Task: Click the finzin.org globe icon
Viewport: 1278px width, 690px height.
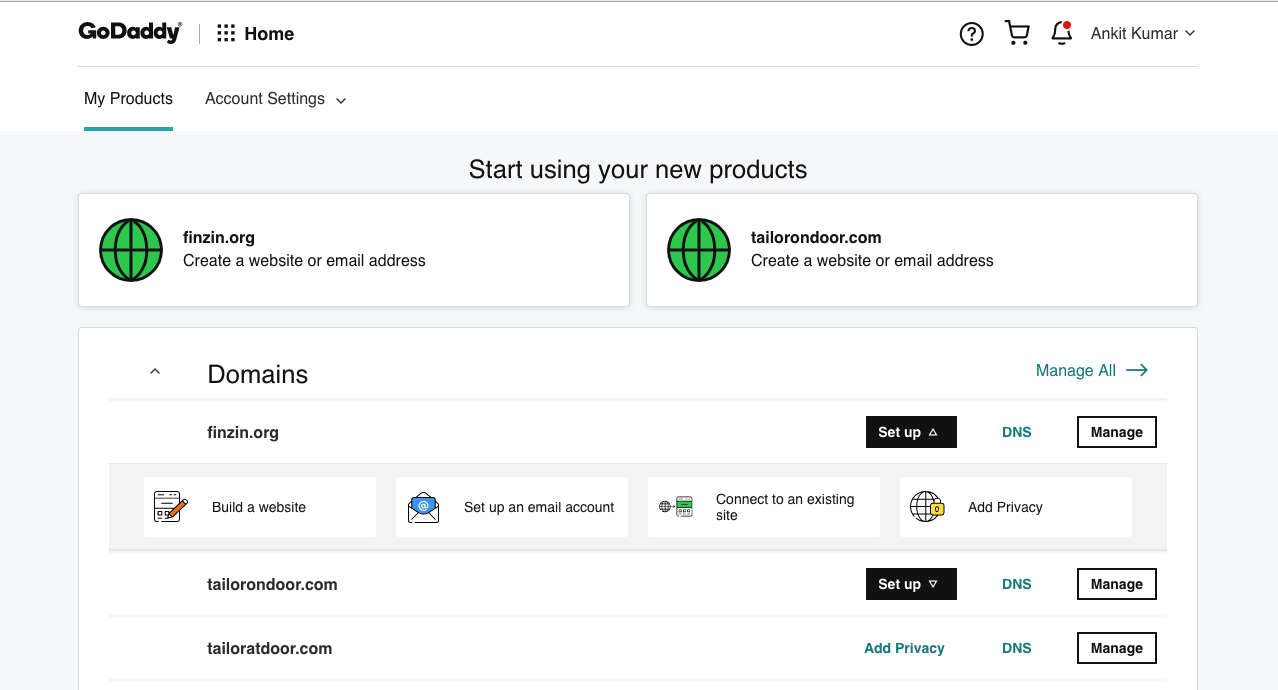Action: point(131,250)
